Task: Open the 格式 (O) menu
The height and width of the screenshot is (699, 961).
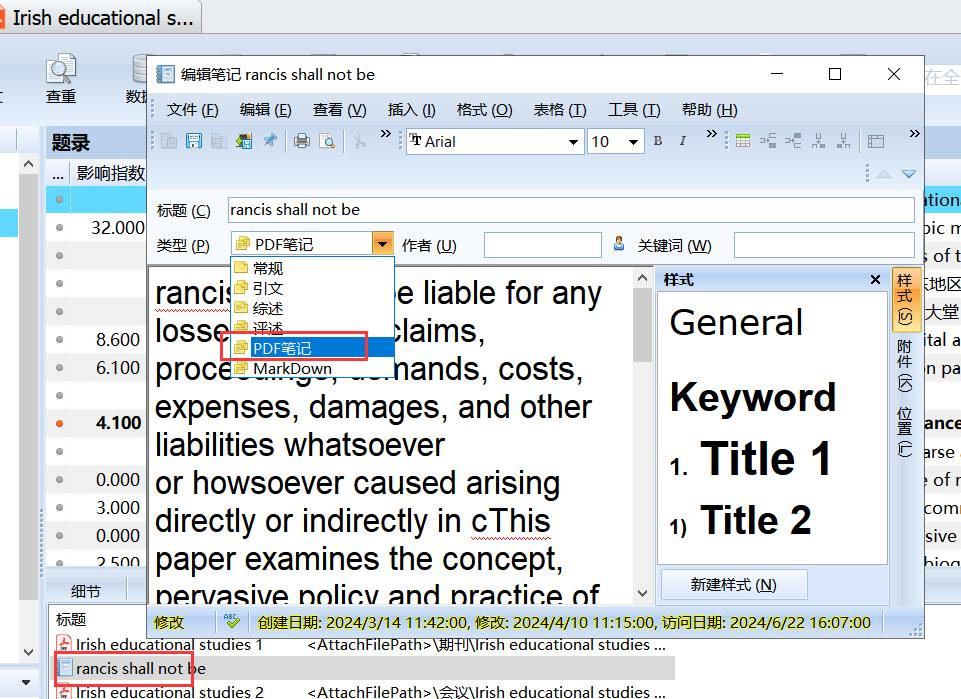Action: click(x=484, y=110)
